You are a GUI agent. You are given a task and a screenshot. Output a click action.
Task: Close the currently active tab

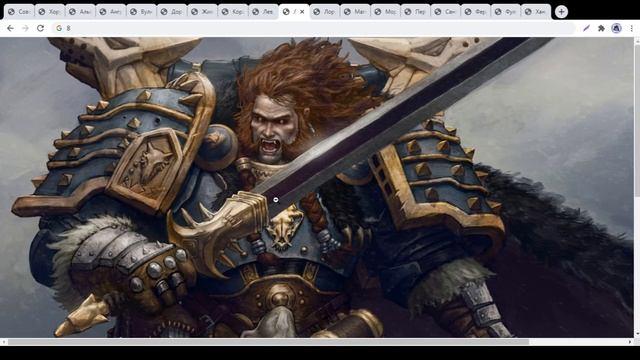pyautogui.click(x=302, y=12)
